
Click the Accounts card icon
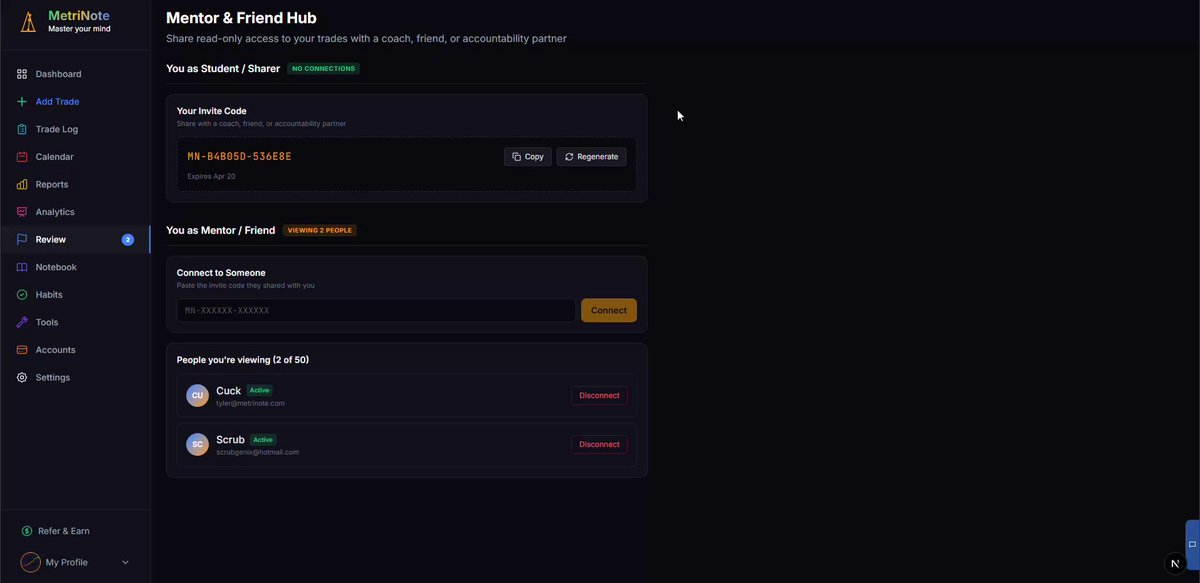click(22, 350)
